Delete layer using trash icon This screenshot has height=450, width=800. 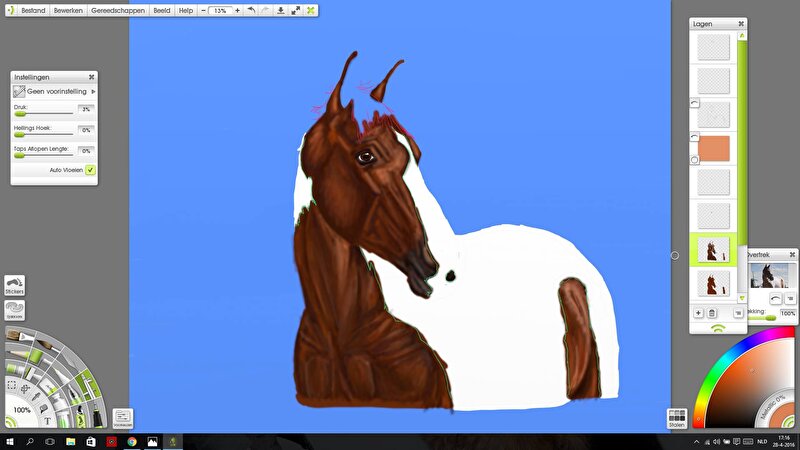pyautogui.click(x=712, y=313)
